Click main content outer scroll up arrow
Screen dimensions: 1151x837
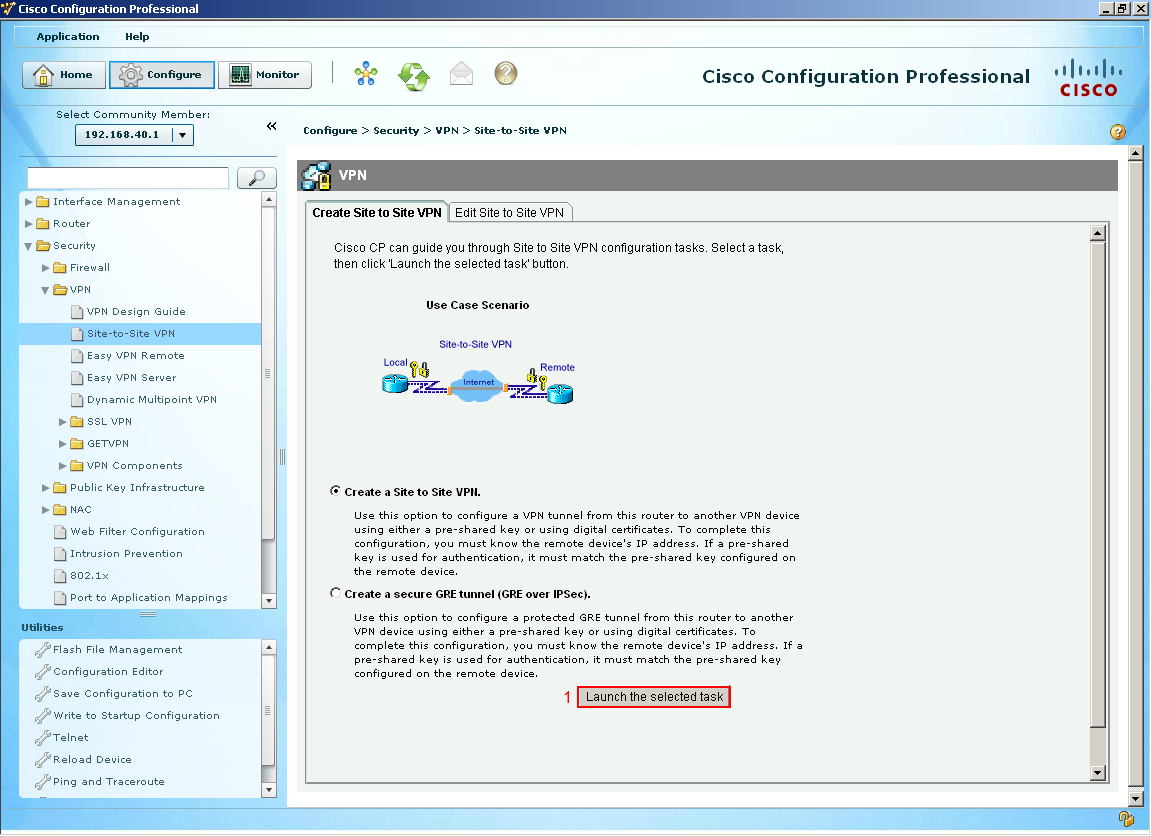coord(1136,153)
